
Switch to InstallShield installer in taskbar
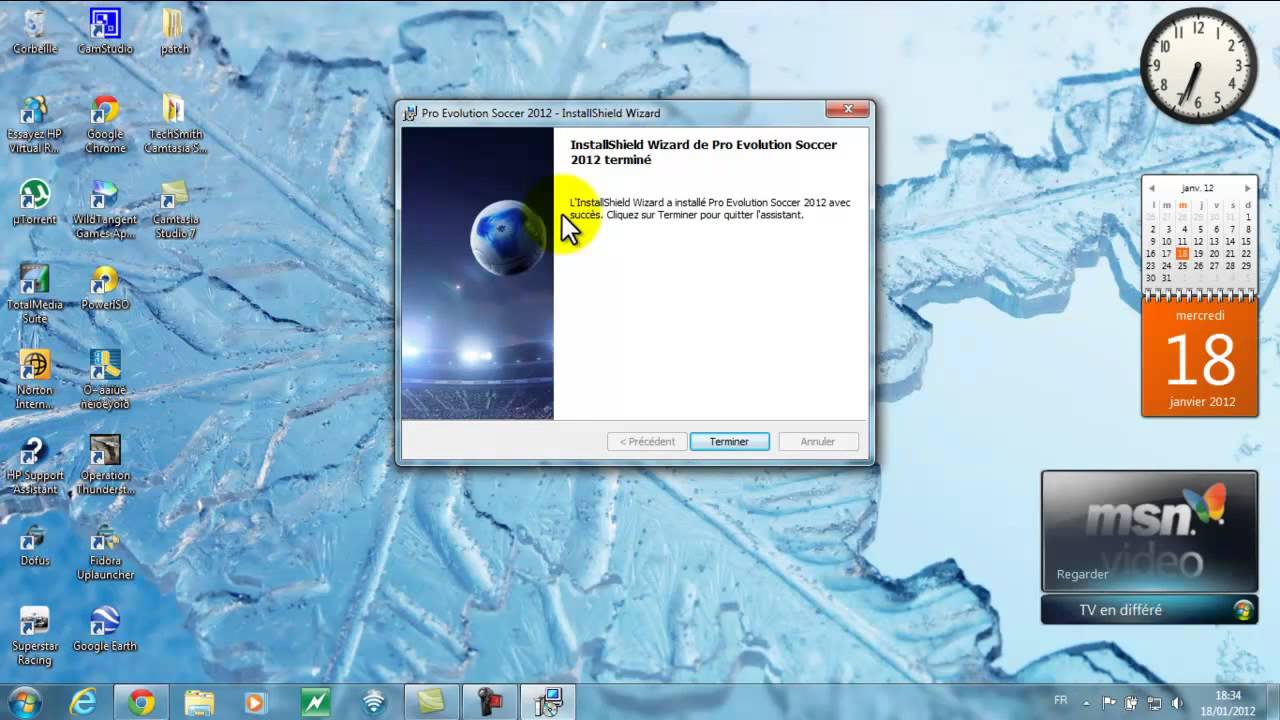(x=548, y=702)
